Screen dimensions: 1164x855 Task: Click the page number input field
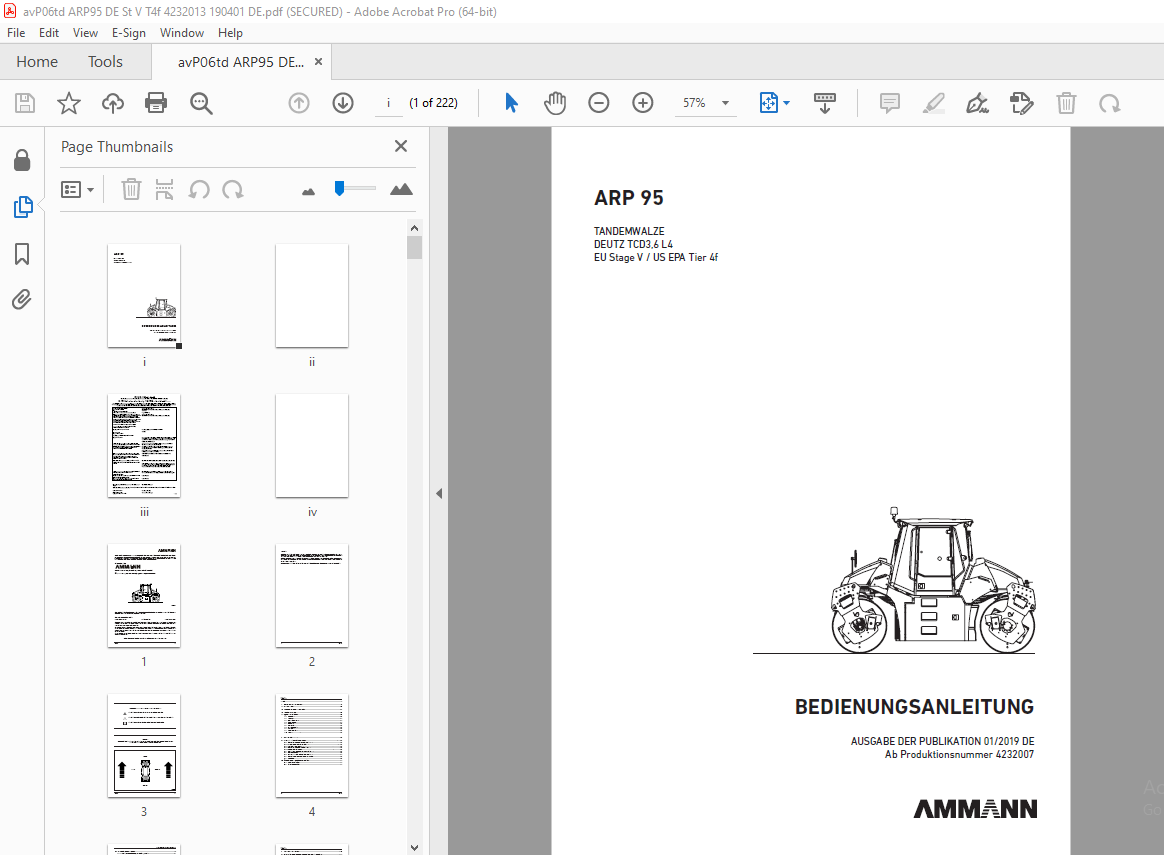[388, 103]
